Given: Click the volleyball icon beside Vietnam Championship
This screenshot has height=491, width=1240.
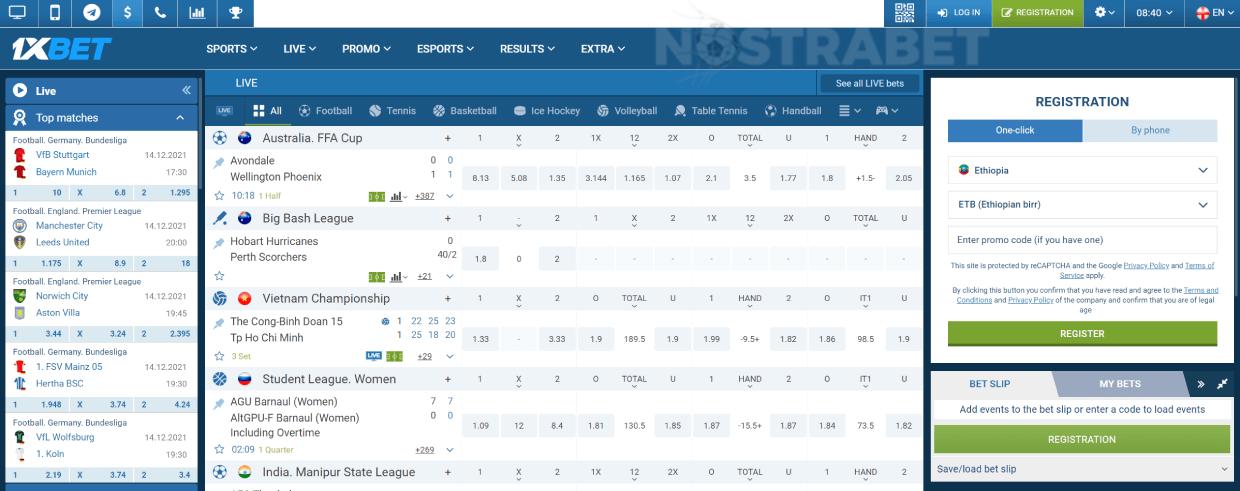Looking at the screenshot, I should [220, 298].
